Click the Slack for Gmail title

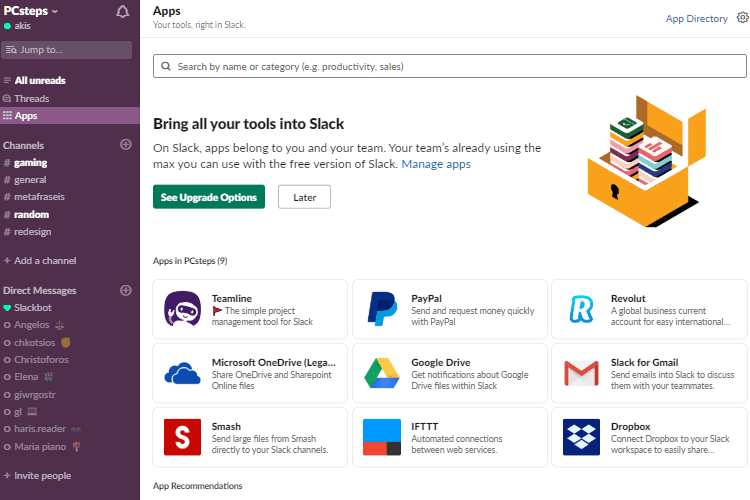pos(644,363)
